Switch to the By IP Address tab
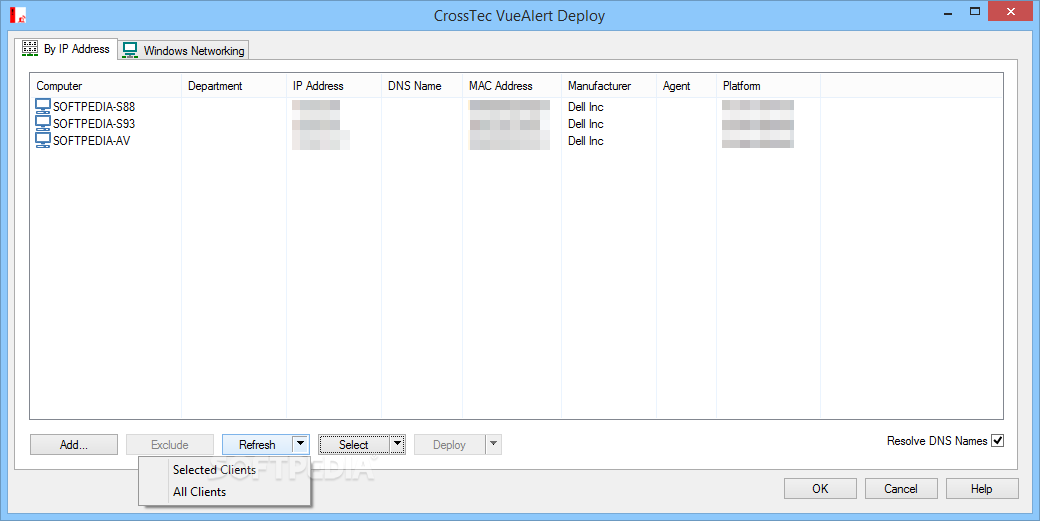Screen dimensions: 1040x521 coord(66,48)
